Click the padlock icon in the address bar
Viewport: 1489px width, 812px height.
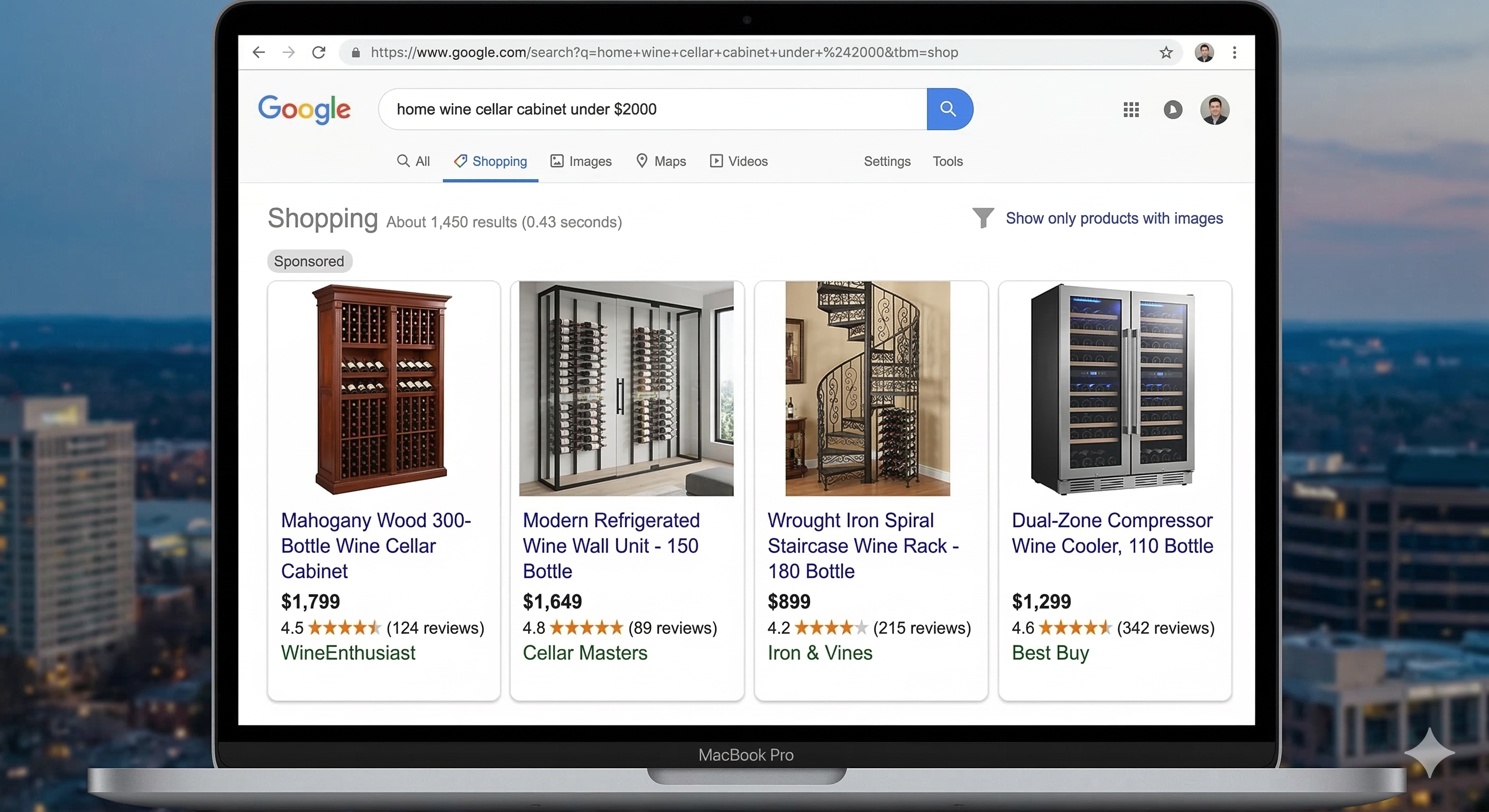tap(356, 52)
